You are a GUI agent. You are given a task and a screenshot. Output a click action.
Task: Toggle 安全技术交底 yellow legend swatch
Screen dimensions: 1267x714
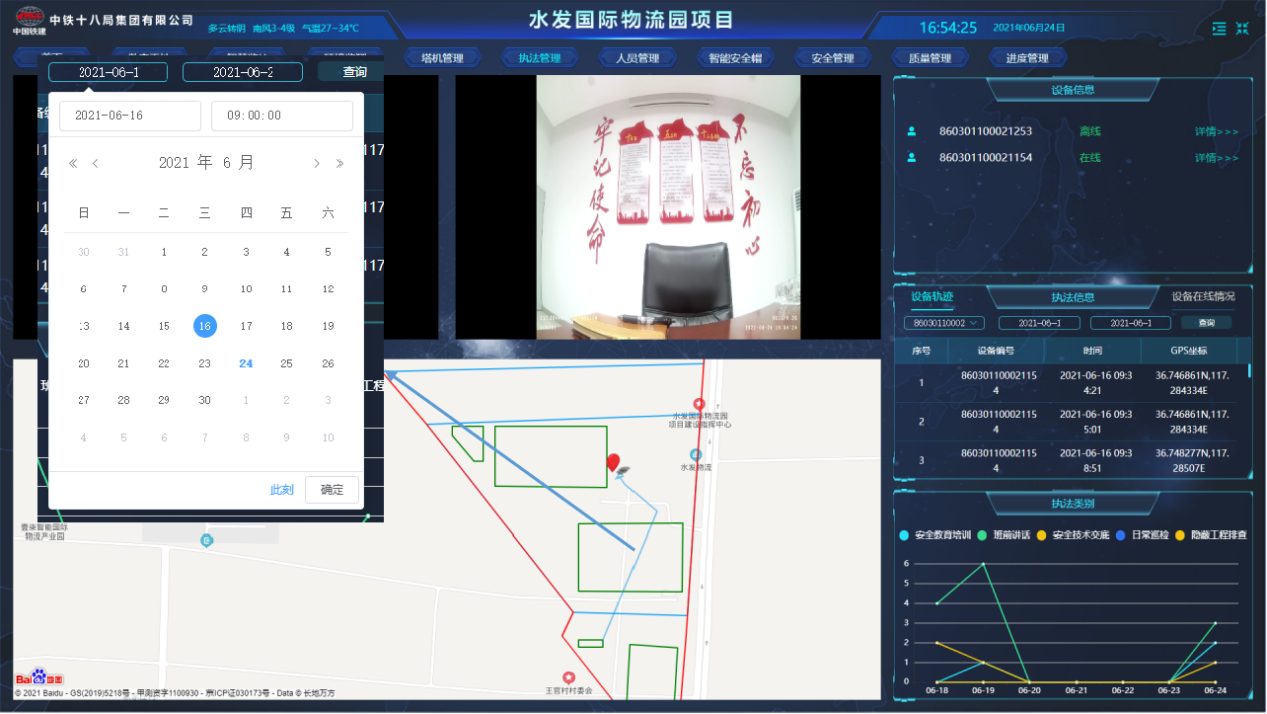pyautogui.click(x=1045, y=535)
